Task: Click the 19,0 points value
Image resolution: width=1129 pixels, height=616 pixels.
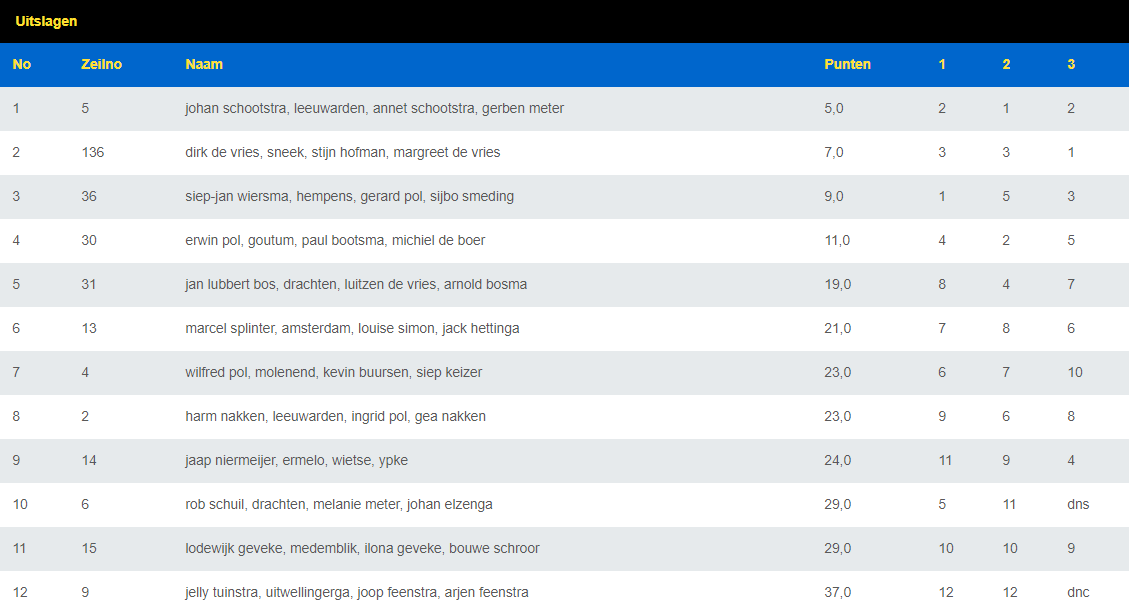Action: tap(837, 284)
